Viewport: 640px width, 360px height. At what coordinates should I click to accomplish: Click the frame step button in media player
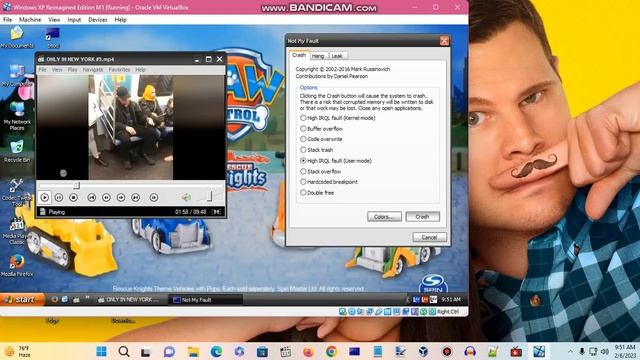coord(154,198)
